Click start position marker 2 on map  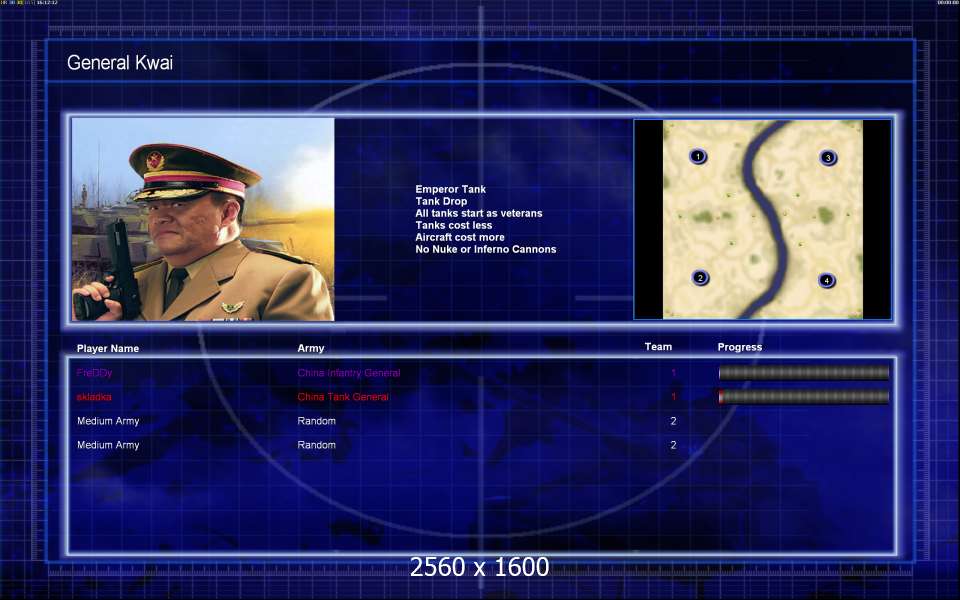(x=700, y=278)
